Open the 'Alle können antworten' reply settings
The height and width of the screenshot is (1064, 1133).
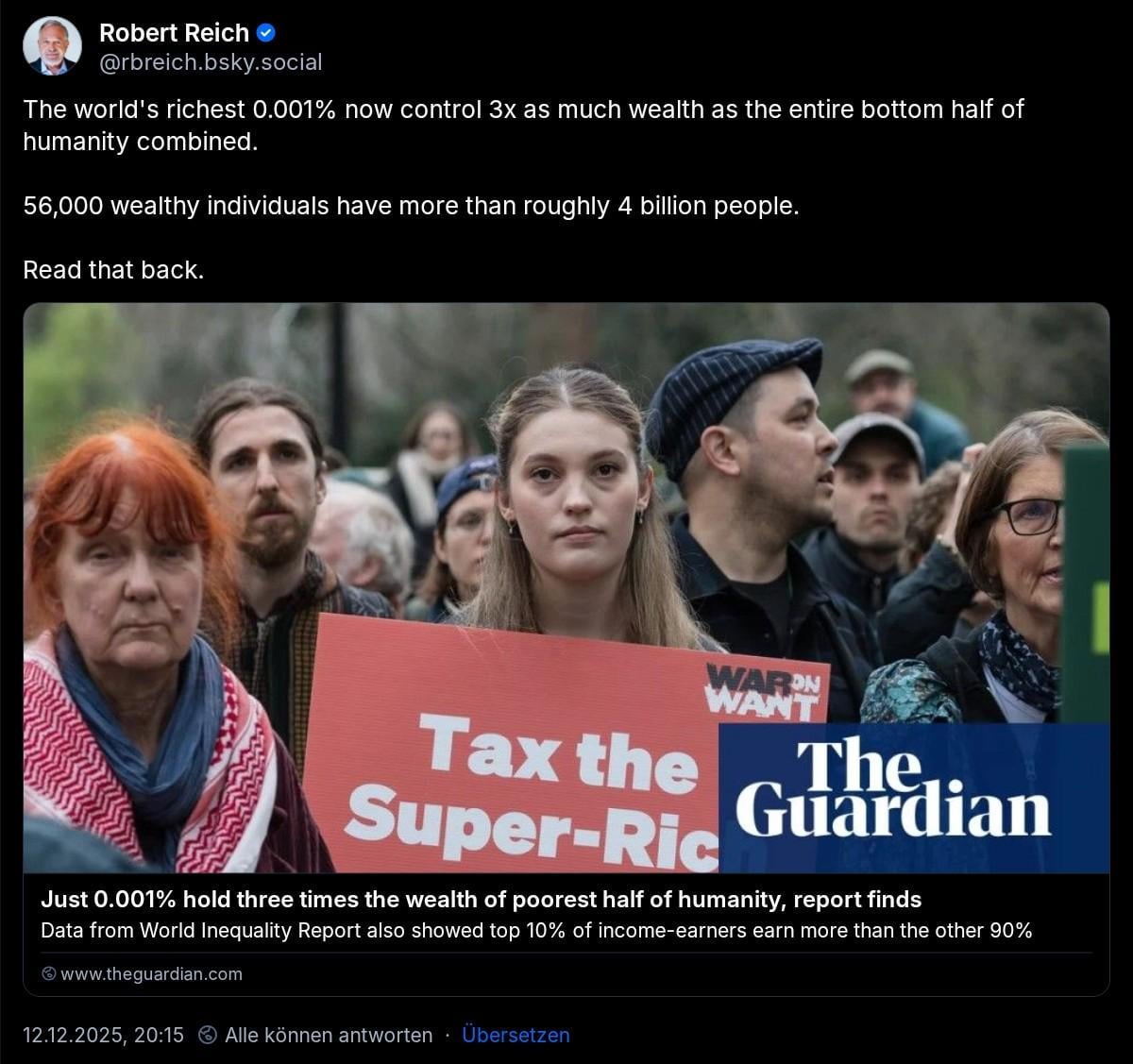(x=329, y=1035)
